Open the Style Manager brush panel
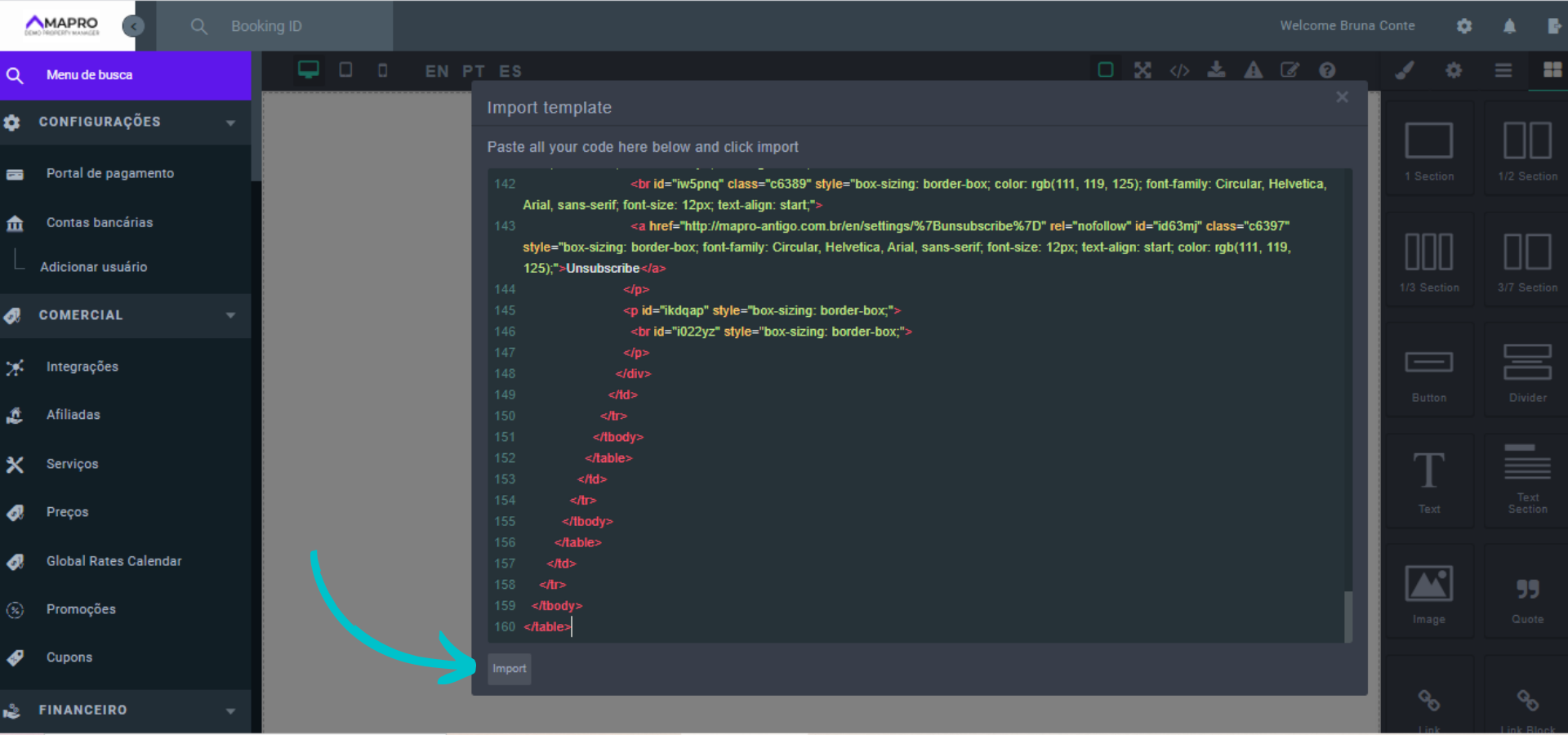Viewport: 1568px width, 735px height. pos(1405,70)
